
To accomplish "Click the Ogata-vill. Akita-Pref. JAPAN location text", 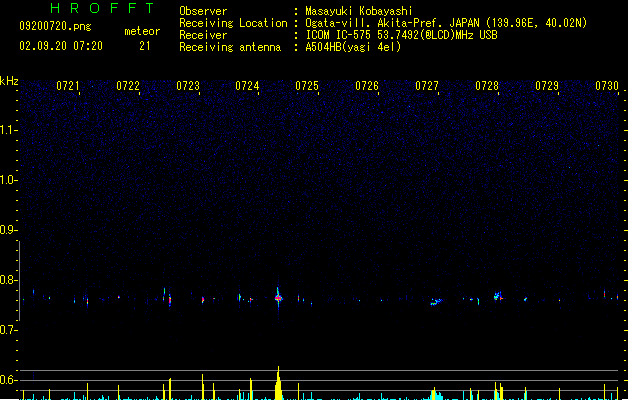I will (446, 23).
